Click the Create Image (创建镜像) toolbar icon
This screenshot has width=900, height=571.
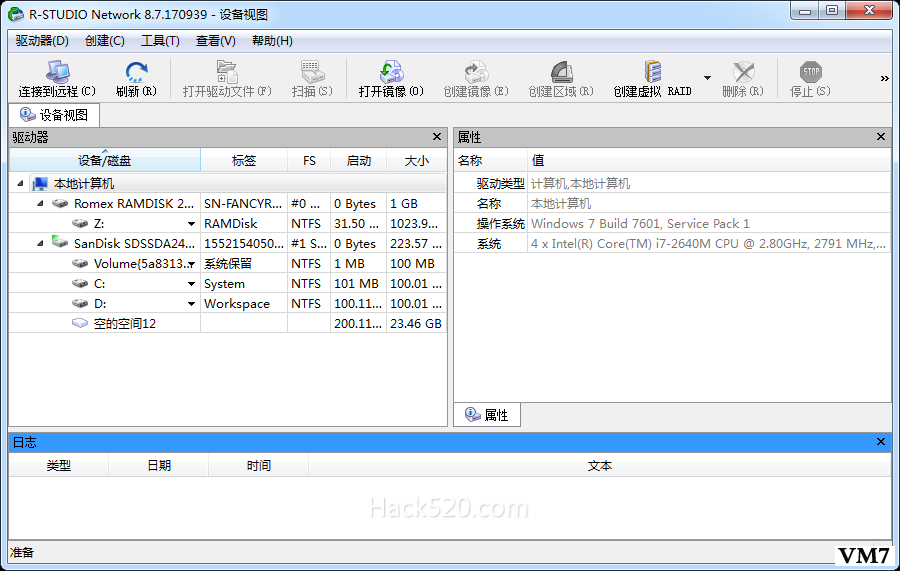tap(476, 72)
